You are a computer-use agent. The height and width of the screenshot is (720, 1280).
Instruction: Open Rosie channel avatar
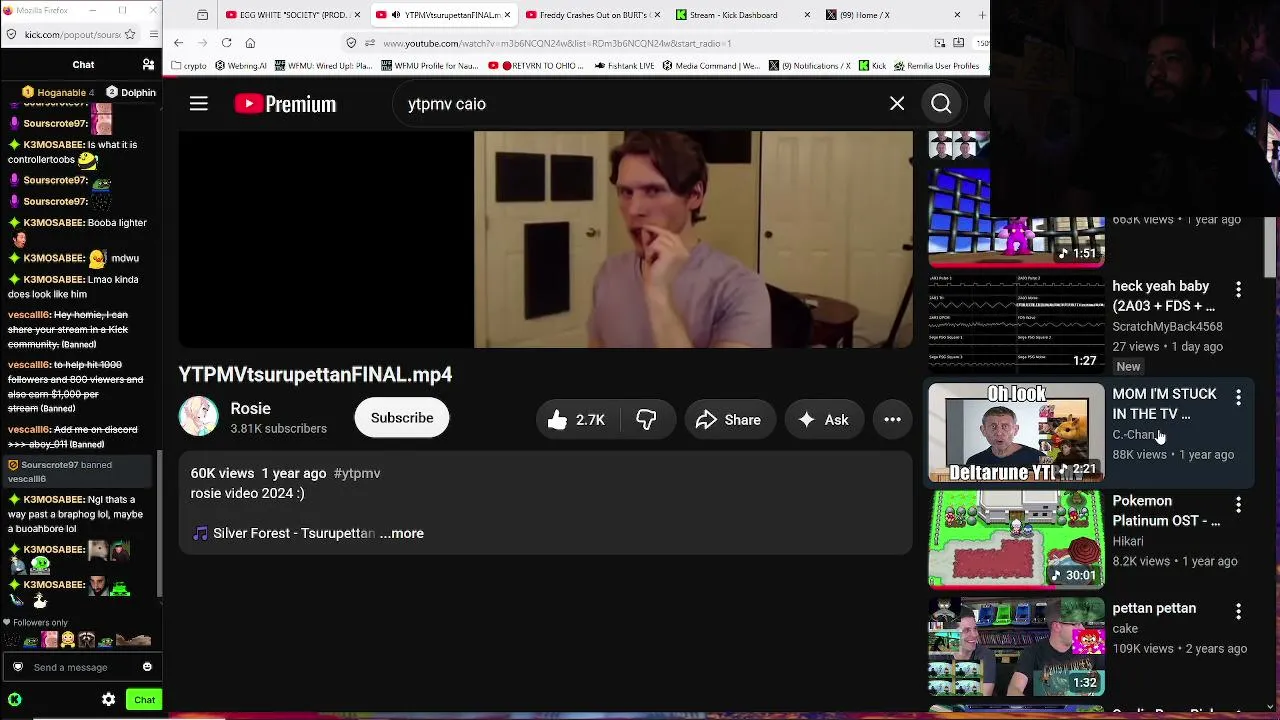[x=198, y=417]
